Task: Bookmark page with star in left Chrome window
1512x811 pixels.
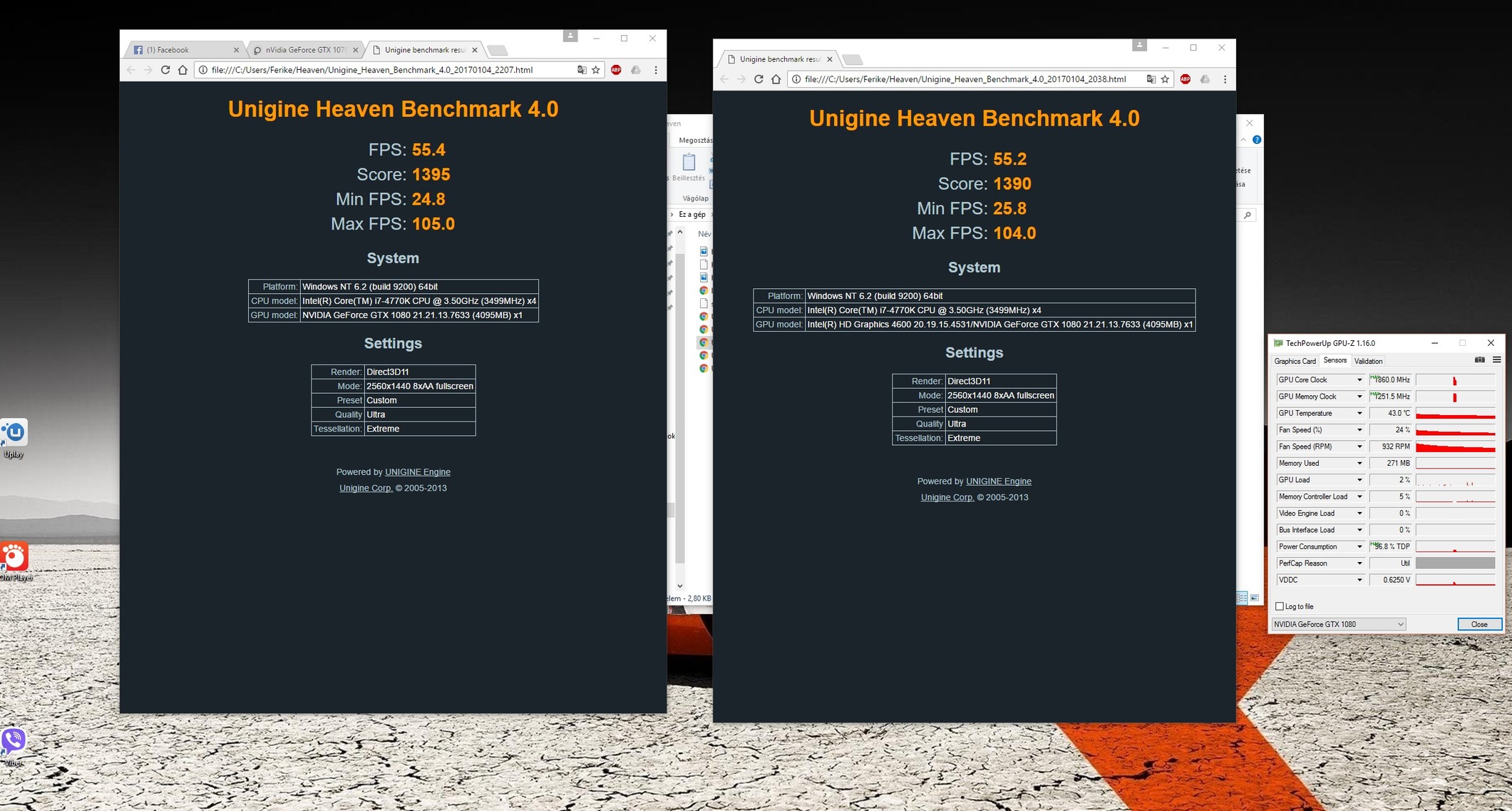Action: (596, 70)
